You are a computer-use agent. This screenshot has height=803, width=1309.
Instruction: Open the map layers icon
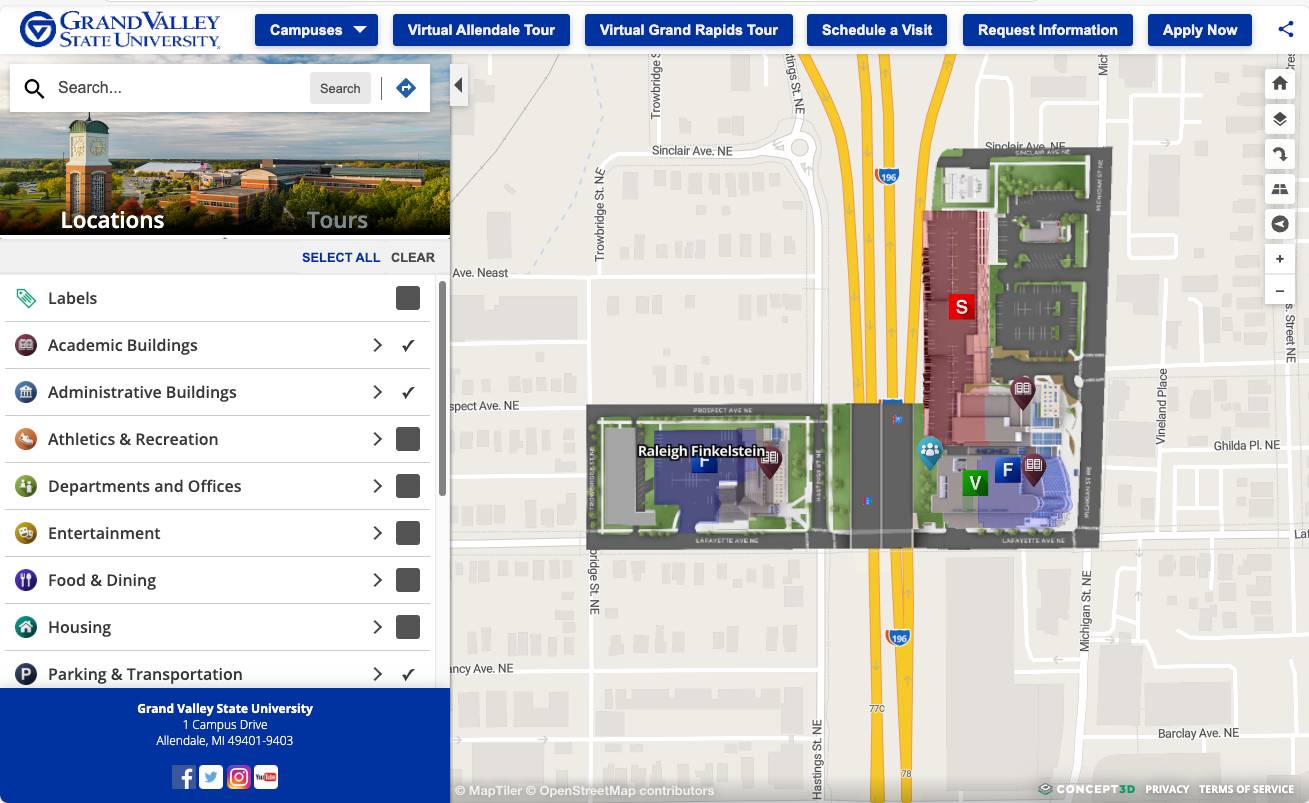[x=1280, y=120]
